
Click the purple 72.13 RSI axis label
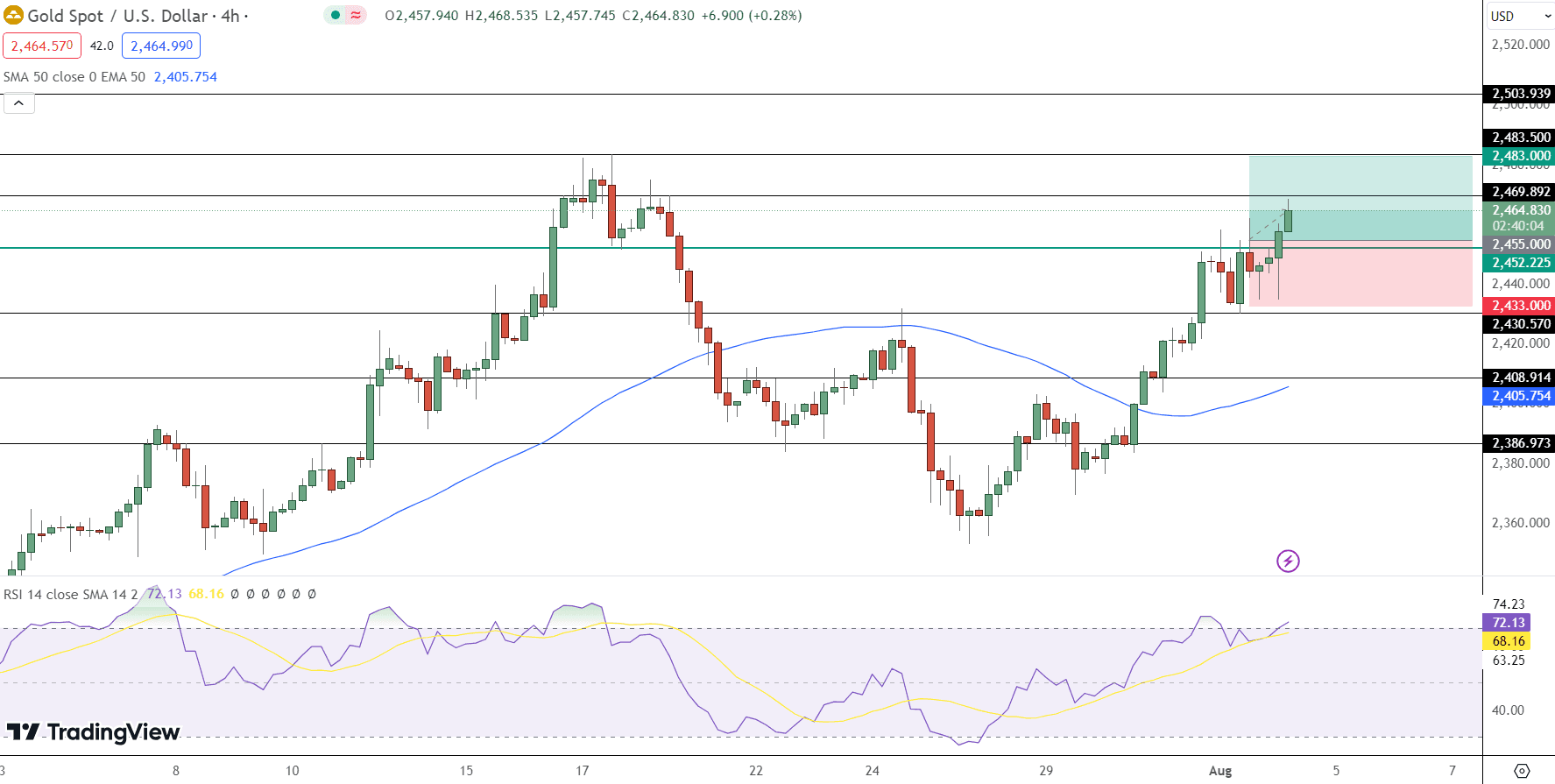pos(1507,623)
